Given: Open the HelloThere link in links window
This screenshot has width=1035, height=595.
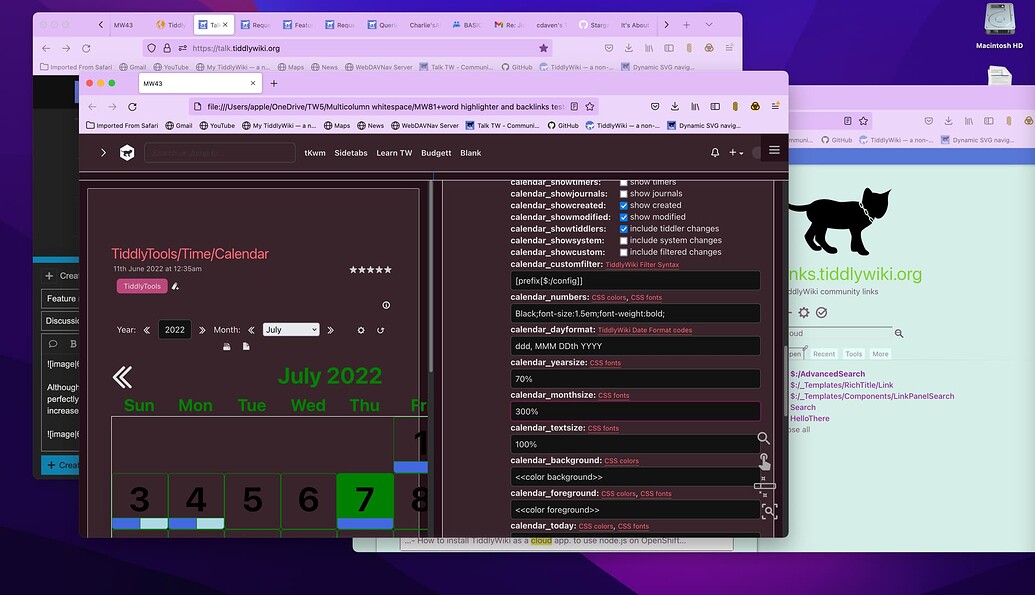Looking at the screenshot, I should (810, 419).
